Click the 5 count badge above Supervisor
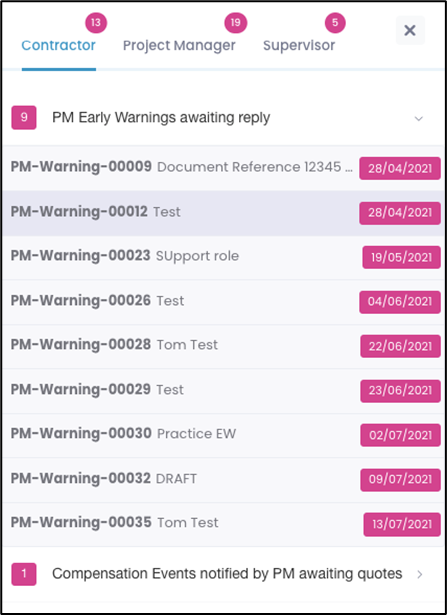 tap(335, 23)
